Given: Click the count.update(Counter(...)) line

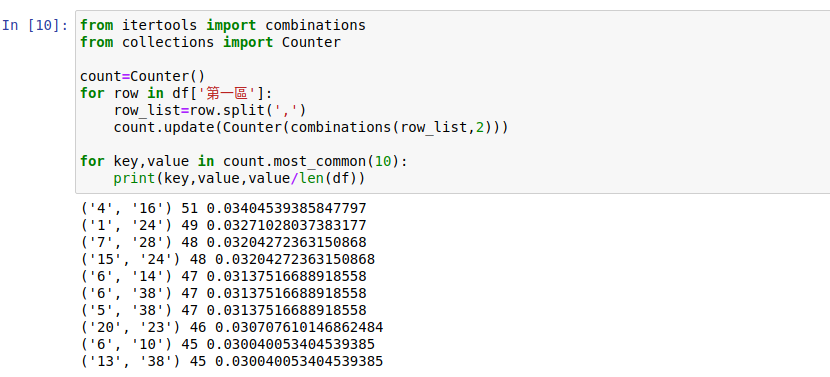Looking at the screenshot, I should click(x=311, y=127).
